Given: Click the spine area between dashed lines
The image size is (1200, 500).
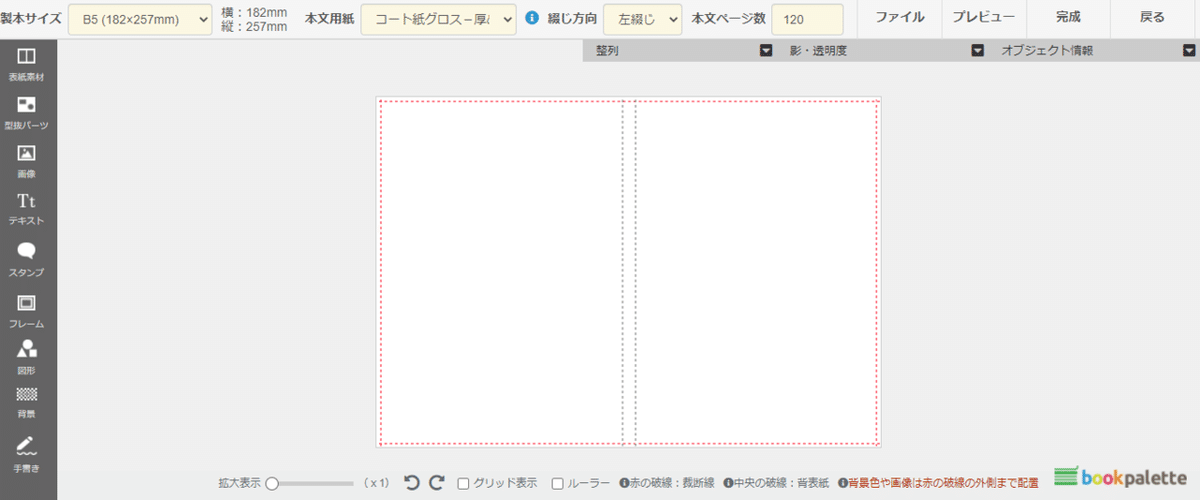Looking at the screenshot, I should [629, 272].
